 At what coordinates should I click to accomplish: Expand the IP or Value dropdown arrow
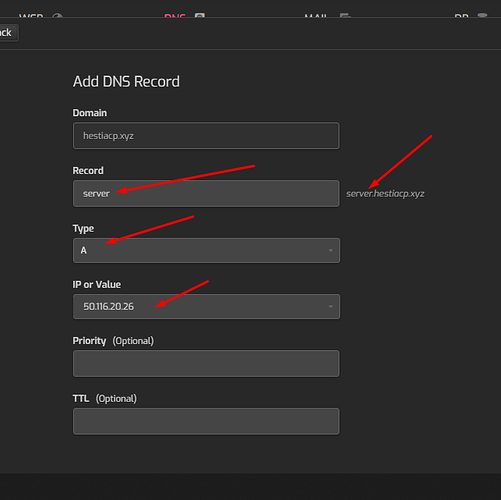pos(330,306)
